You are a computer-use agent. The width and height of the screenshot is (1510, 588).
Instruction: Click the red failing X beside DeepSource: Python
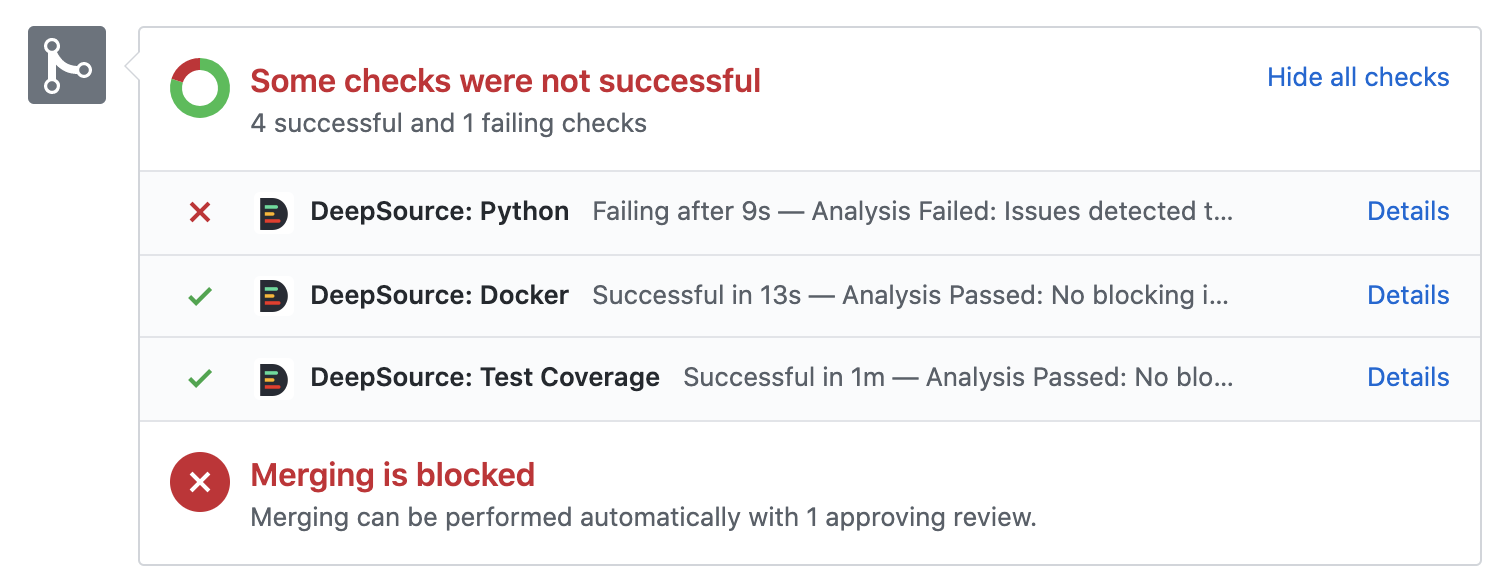[199, 212]
